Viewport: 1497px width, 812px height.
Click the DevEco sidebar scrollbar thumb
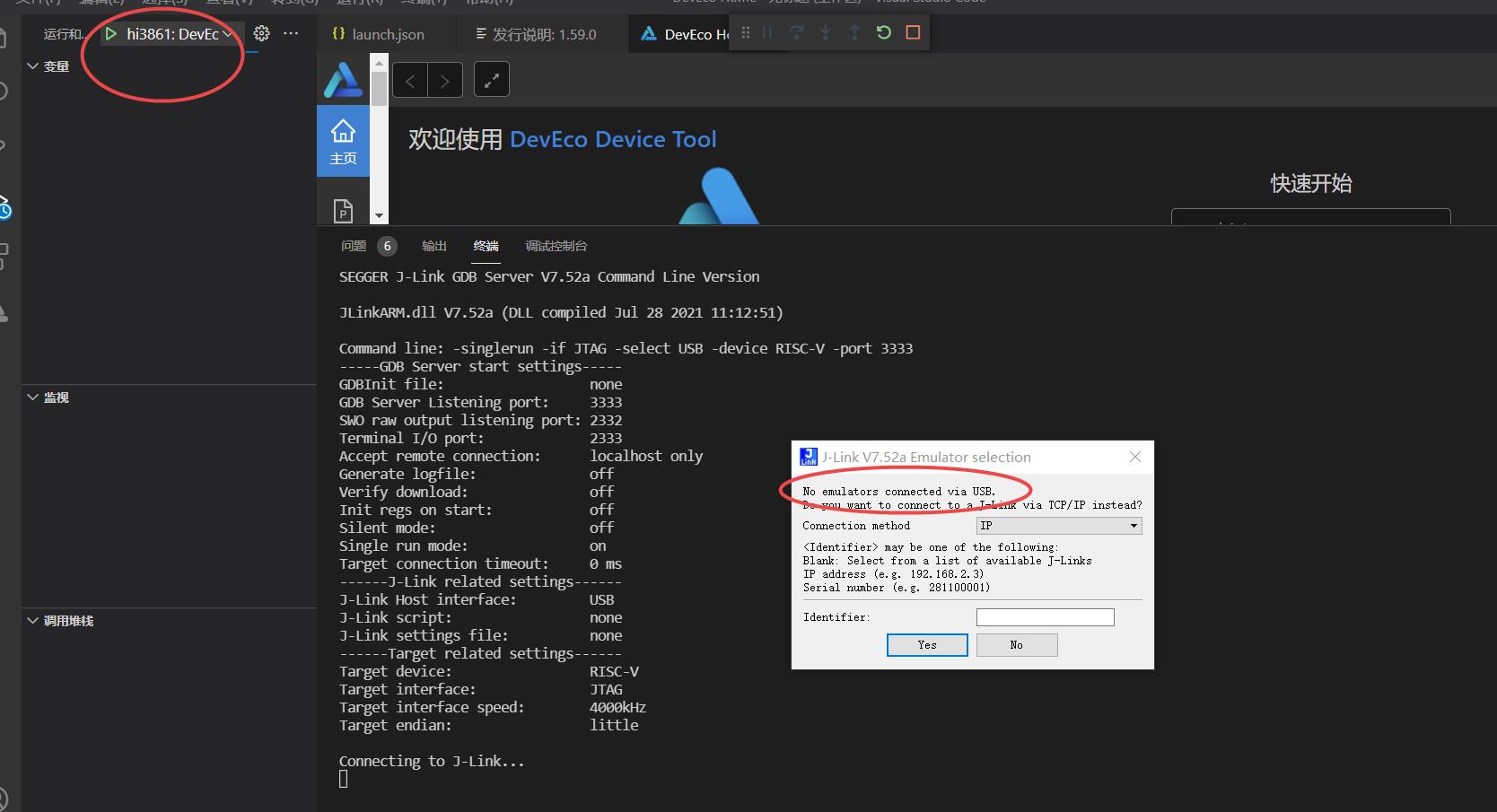[x=379, y=89]
